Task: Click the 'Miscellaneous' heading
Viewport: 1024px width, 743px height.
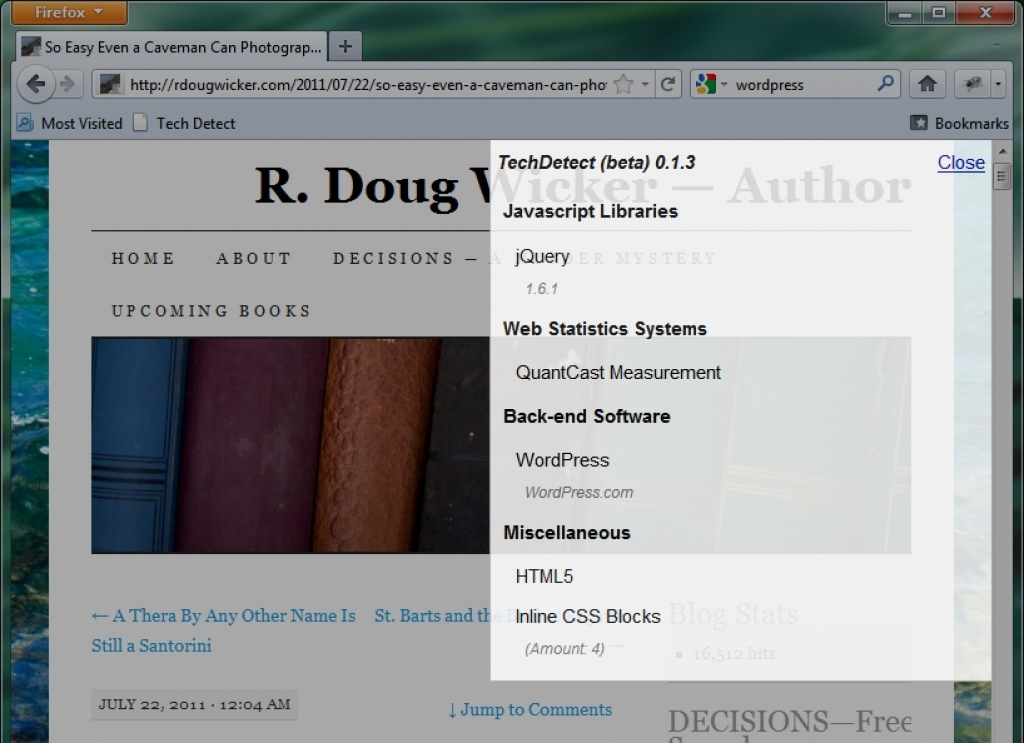Action: [567, 533]
